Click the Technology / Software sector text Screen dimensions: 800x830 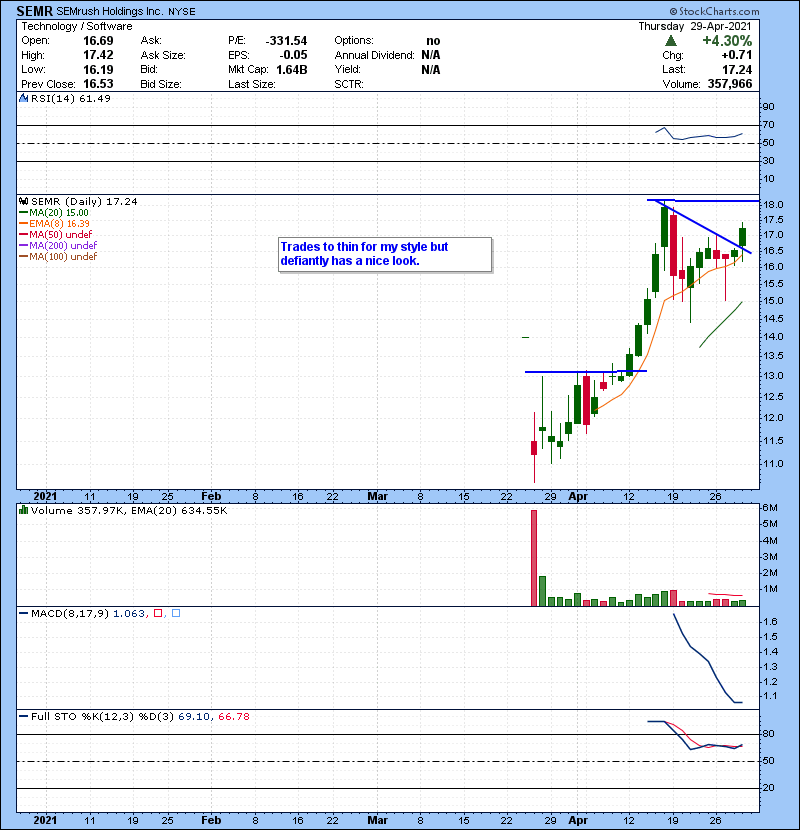coord(77,26)
